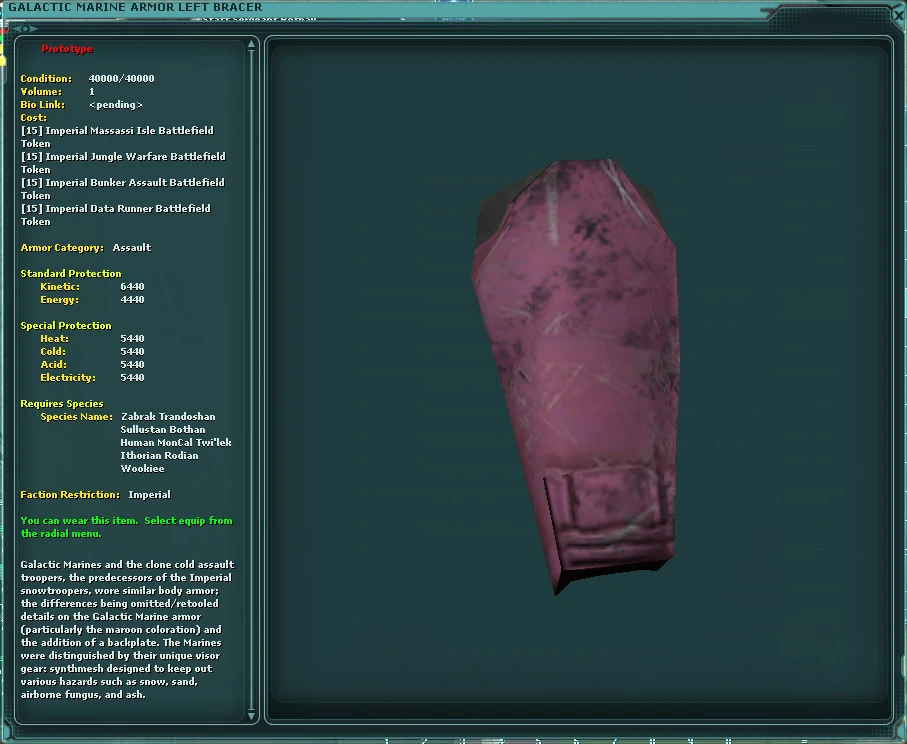Image resolution: width=907 pixels, height=744 pixels.
Task: Click the pink bracer 3D model preview
Action: [x=576, y=375]
